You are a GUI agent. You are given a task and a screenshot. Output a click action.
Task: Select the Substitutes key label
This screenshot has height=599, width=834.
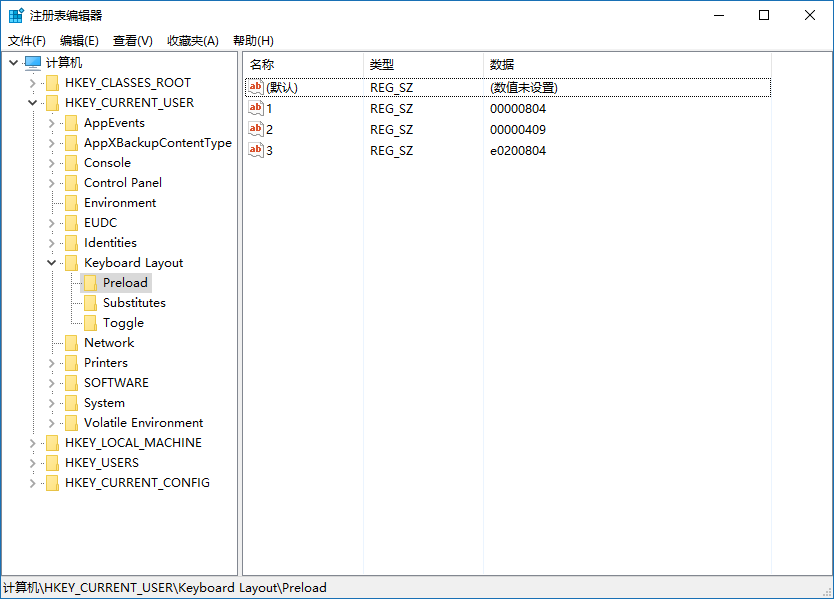134,303
